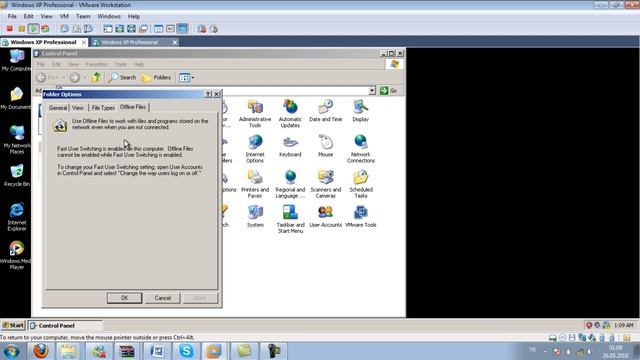Screen dimensions: 640x360
Task: Select Windows Media Player desktop icon
Action: coord(16,255)
